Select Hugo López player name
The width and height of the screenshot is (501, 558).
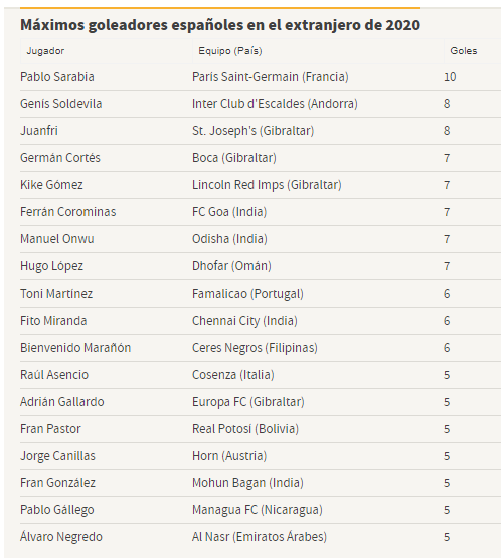(51, 266)
